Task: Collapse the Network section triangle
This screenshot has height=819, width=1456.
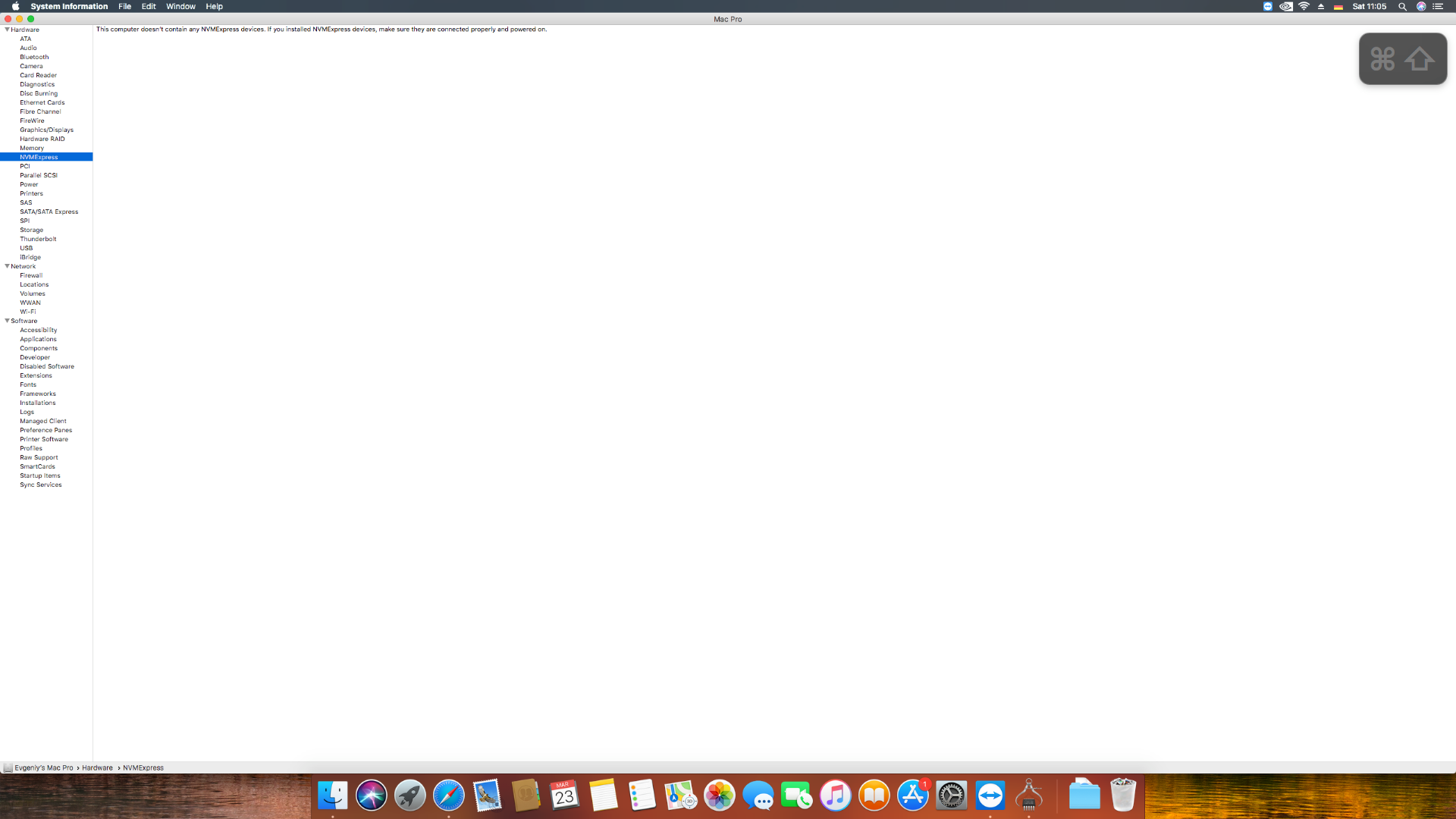Action: [x=7, y=266]
